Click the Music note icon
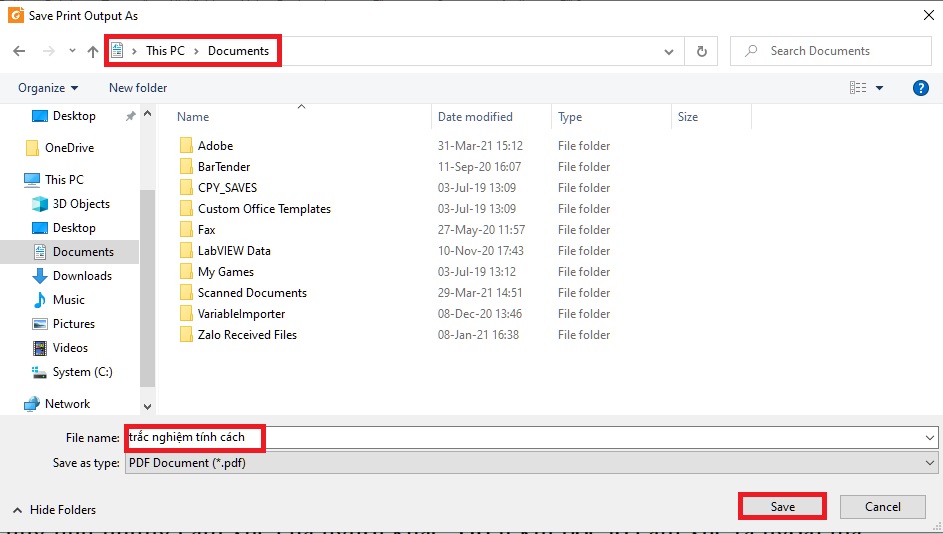 (40, 300)
